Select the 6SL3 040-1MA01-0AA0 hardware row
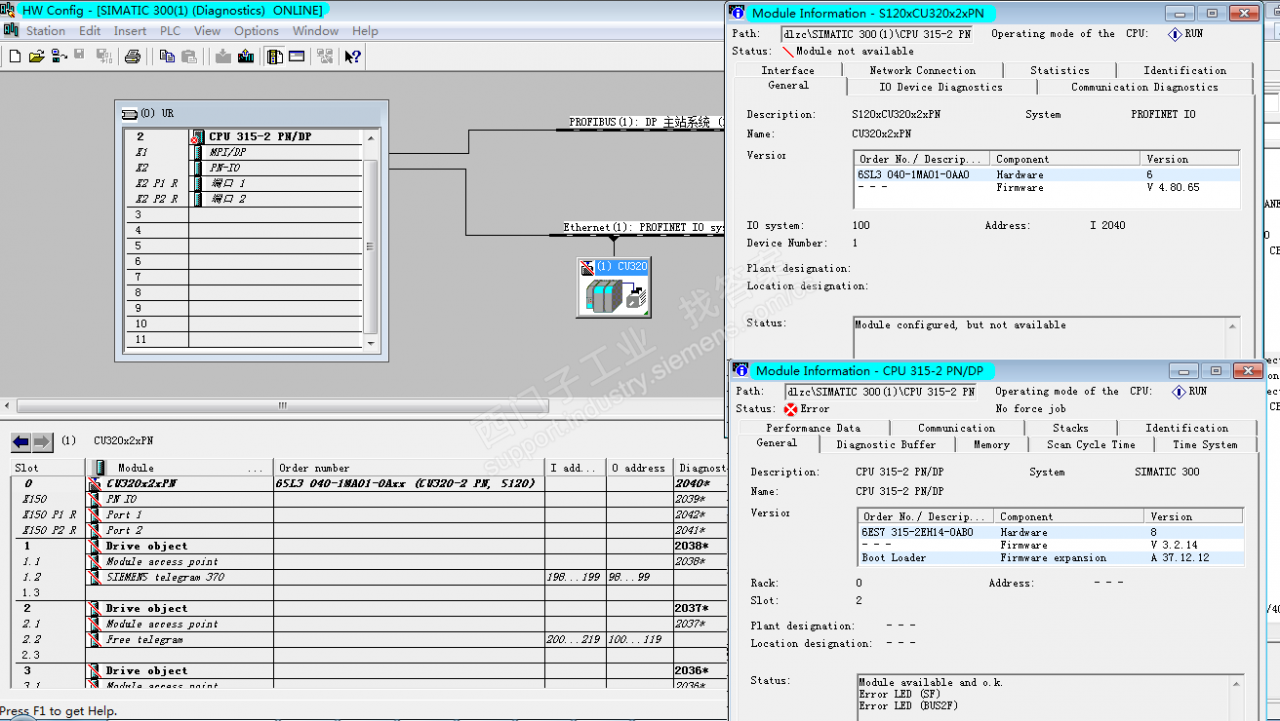 pos(1047,175)
